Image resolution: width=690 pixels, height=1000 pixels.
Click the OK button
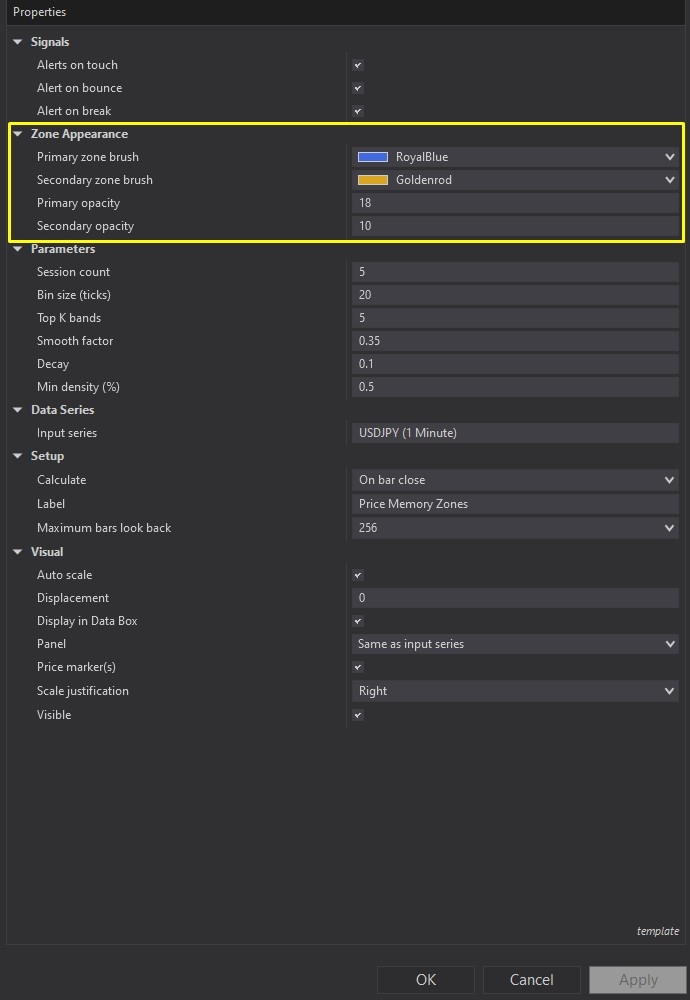(425, 979)
